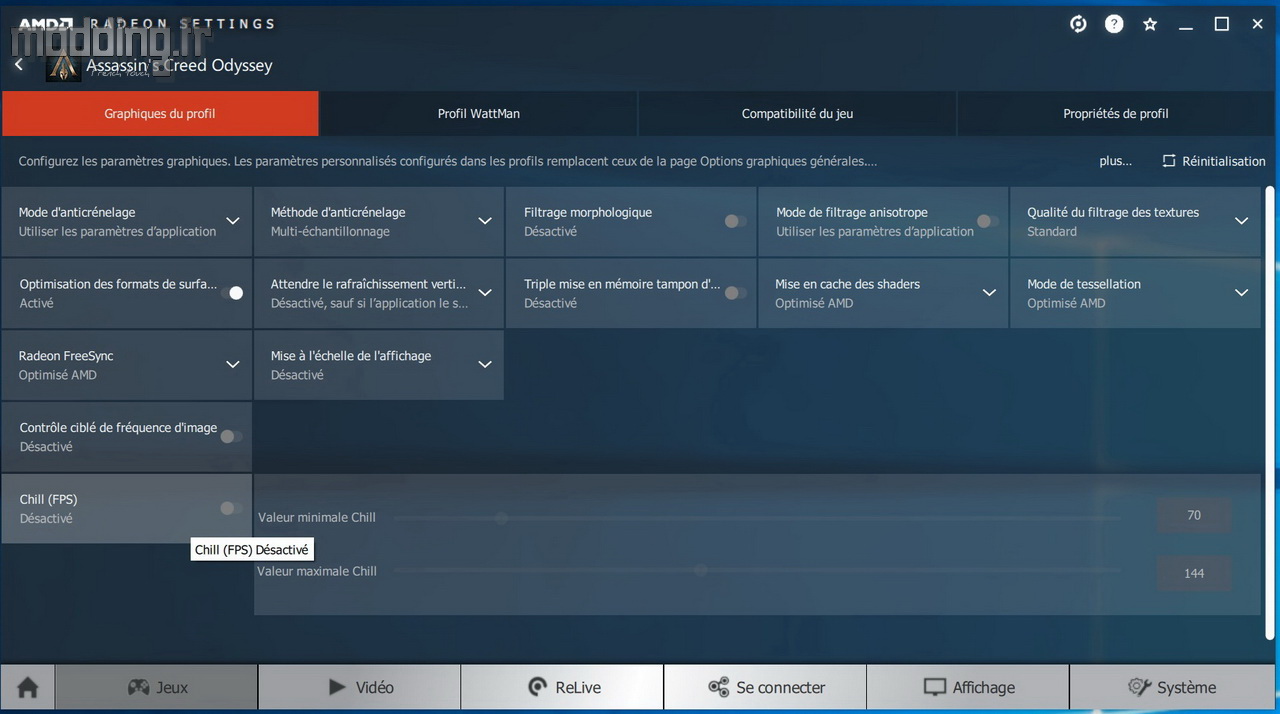Click the 'Multi-échantillonnage' value text
Screen dimensions: 1280x714
point(330,231)
